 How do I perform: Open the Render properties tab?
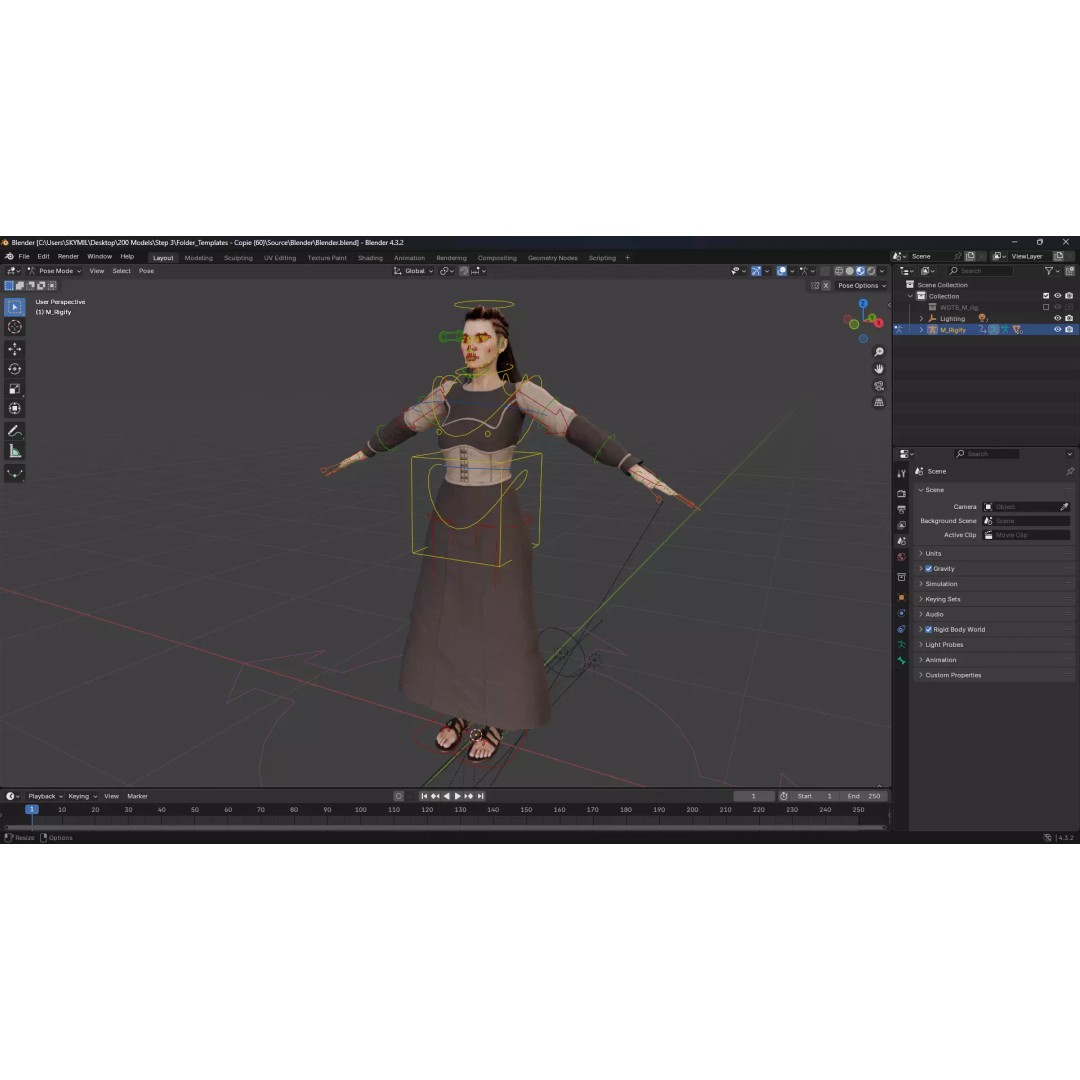click(x=901, y=493)
